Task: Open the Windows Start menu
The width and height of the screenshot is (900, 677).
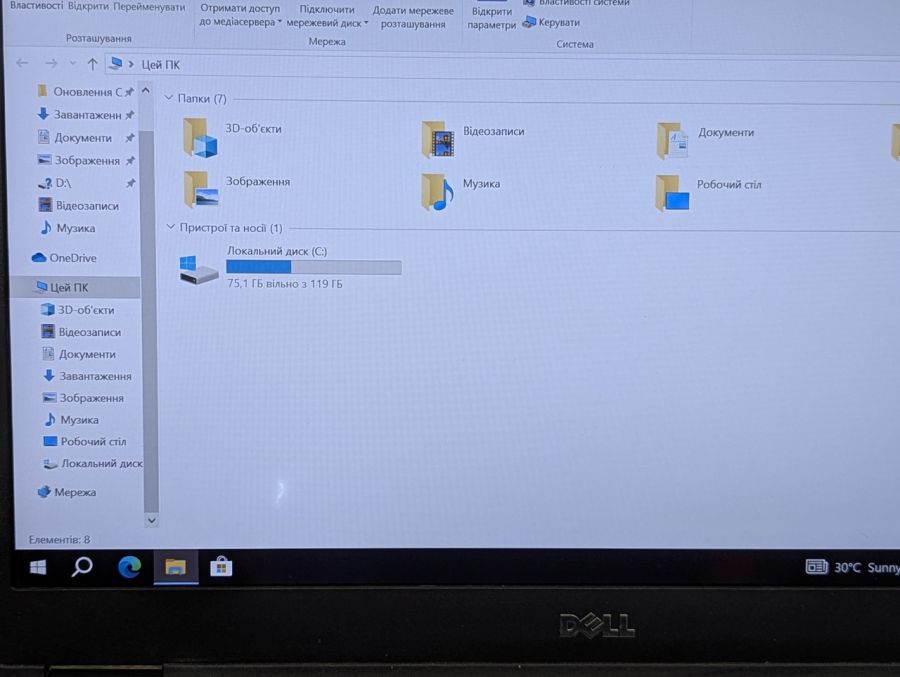Action: coord(38,567)
